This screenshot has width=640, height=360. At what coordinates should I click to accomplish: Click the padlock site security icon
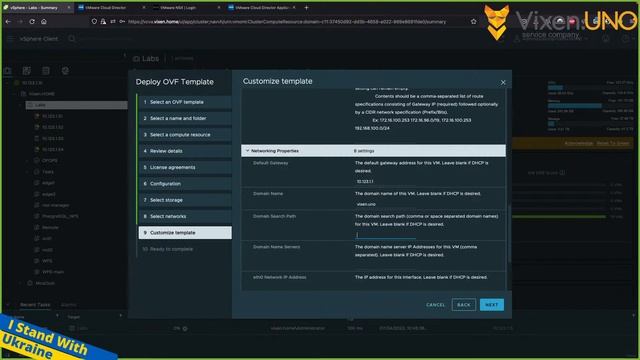[x=104, y=22]
